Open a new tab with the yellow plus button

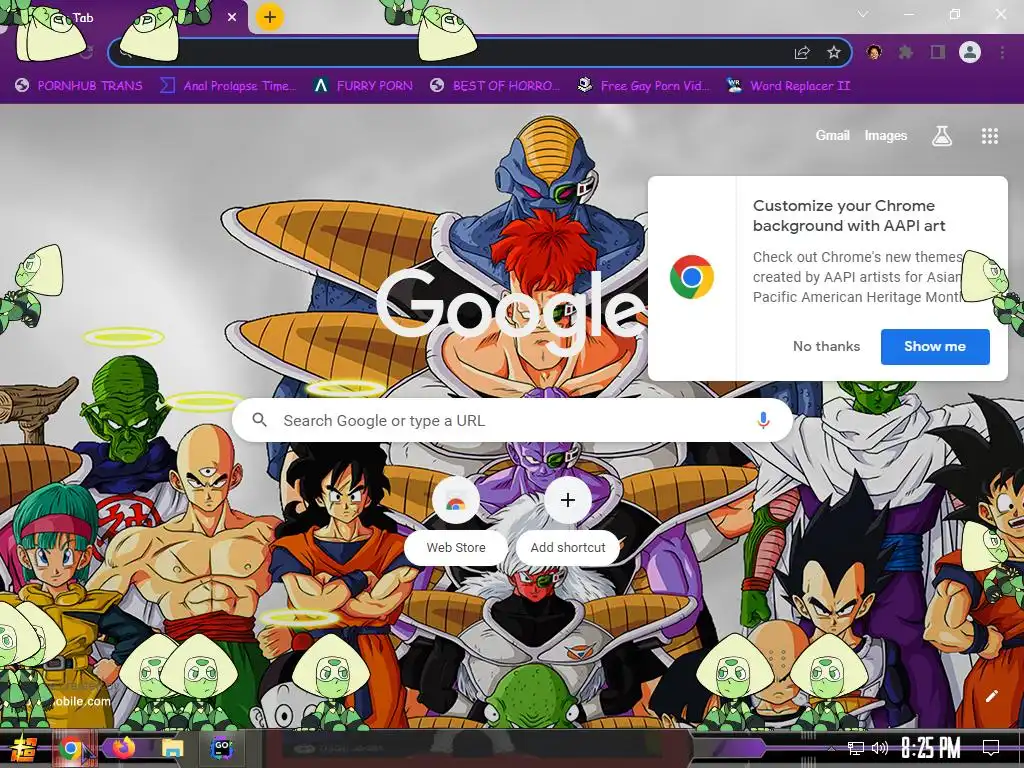click(270, 17)
